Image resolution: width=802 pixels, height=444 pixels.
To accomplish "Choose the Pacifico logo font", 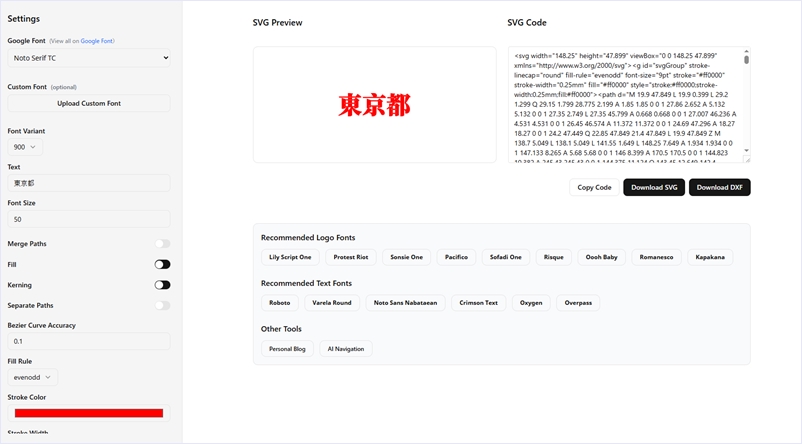I will (456, 257).
